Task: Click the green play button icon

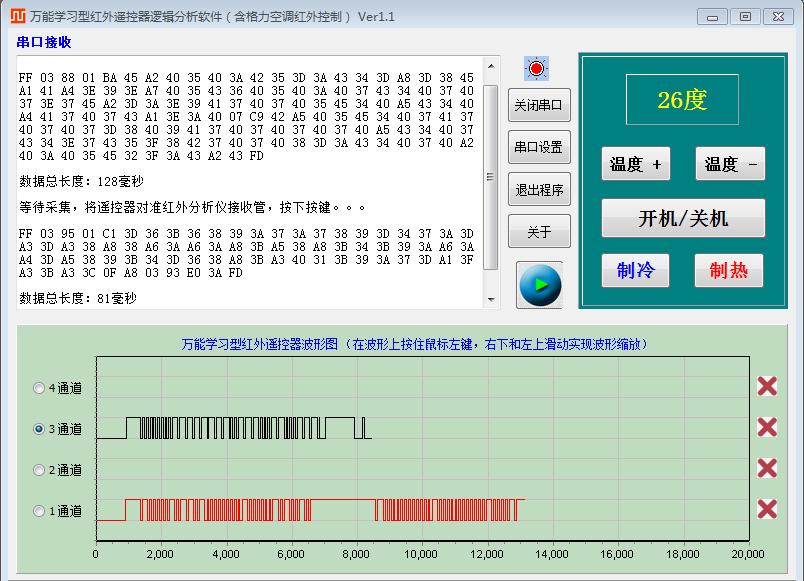Action: 540,285
